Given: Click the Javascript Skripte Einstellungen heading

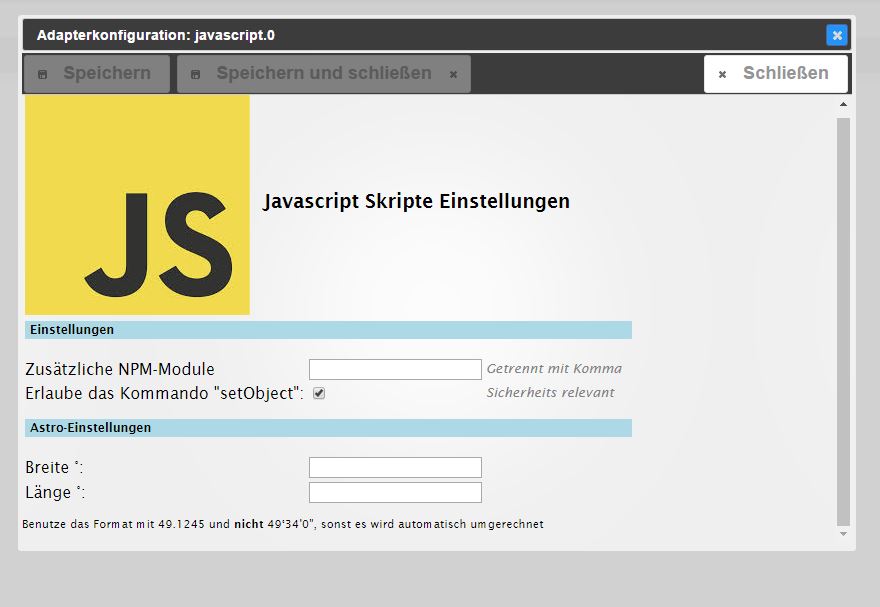Looking at the screenshot, I should 416,201.
